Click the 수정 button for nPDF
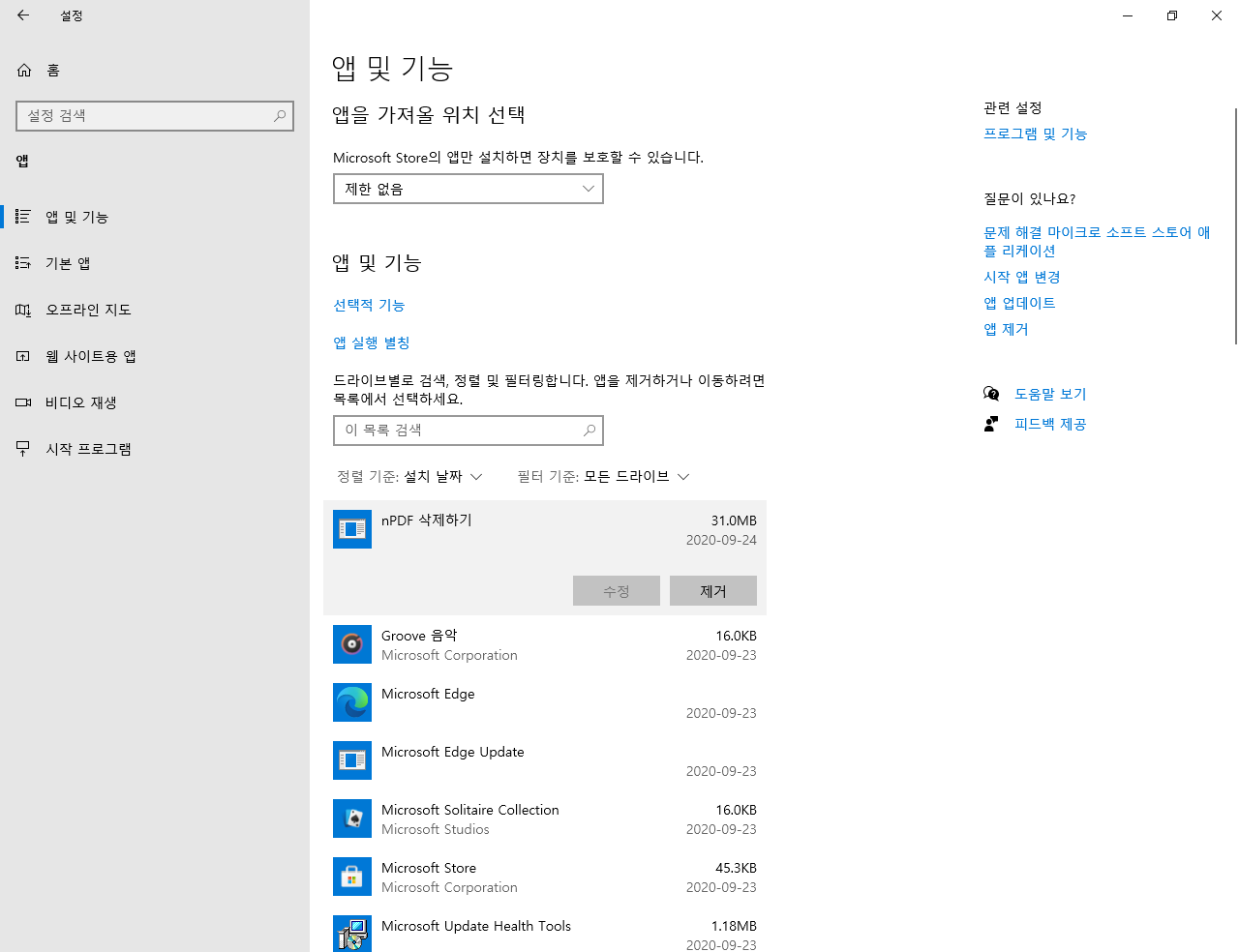This screenshot has height=952, width=1239. coord(617,591)
